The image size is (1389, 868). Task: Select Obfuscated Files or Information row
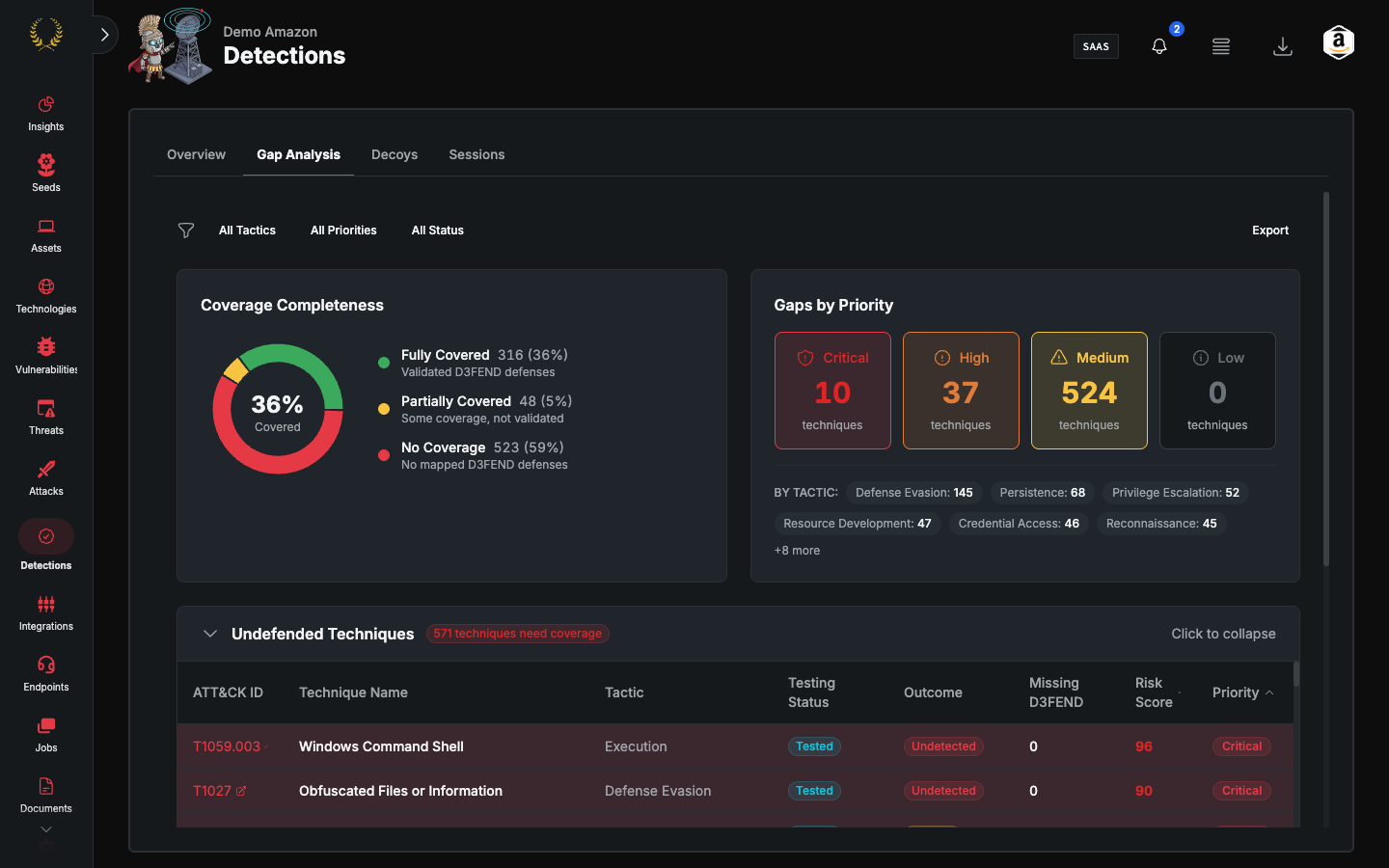(x=735, y=791)
